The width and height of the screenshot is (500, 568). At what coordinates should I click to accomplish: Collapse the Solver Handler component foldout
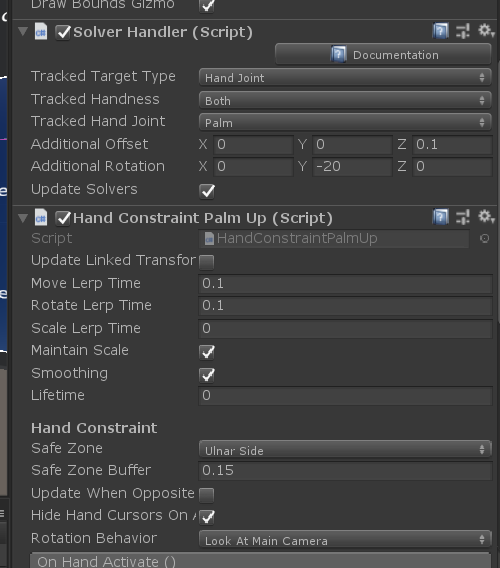click(23, 32)
